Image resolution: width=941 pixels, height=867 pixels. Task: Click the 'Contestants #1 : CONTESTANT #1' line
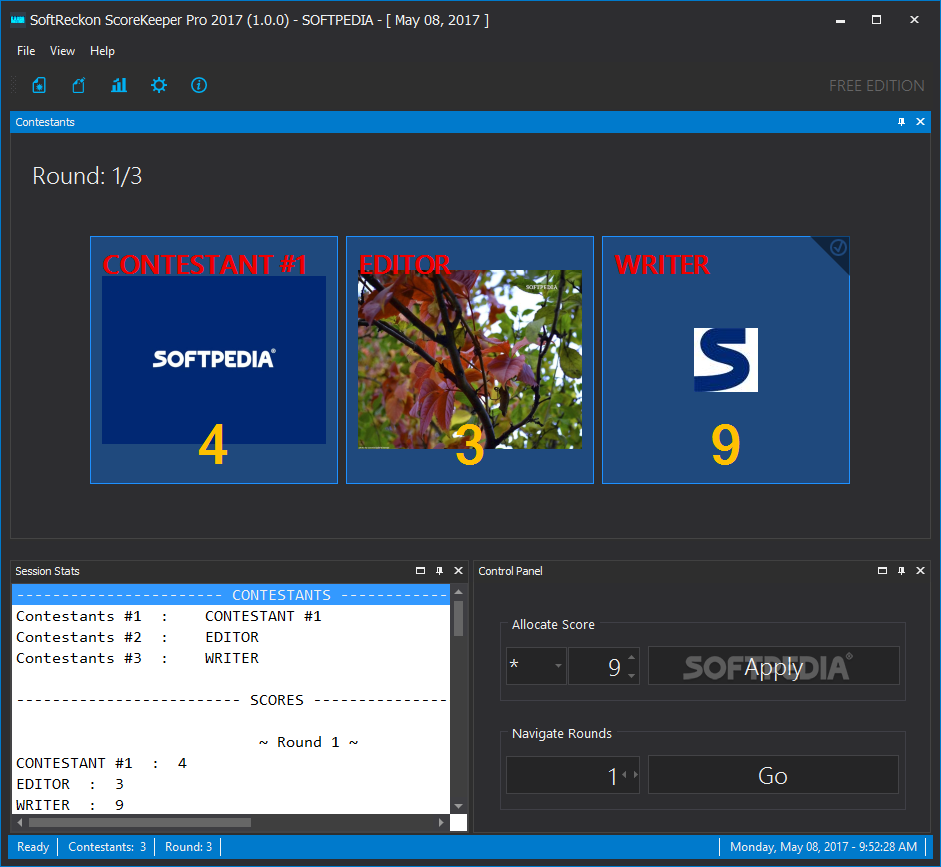tap(169, 616)
